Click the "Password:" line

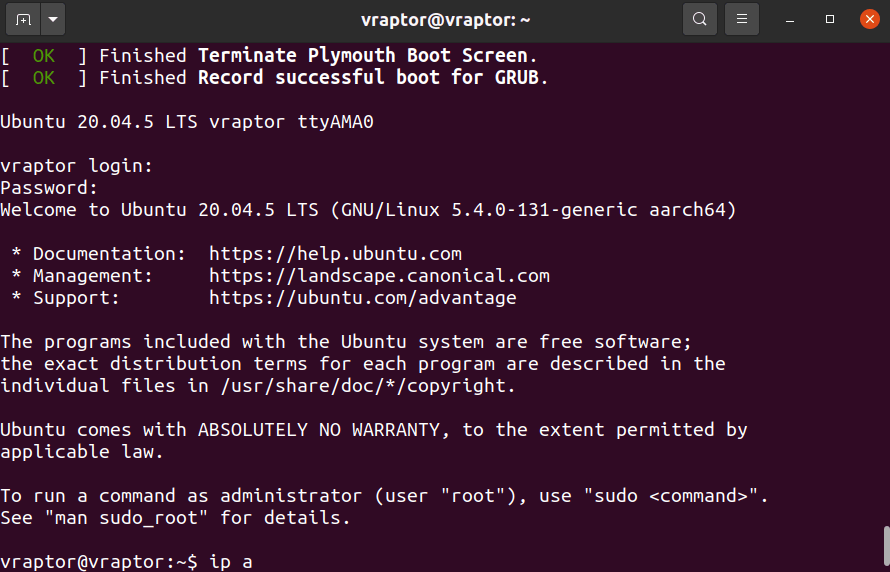pos(49,188)
